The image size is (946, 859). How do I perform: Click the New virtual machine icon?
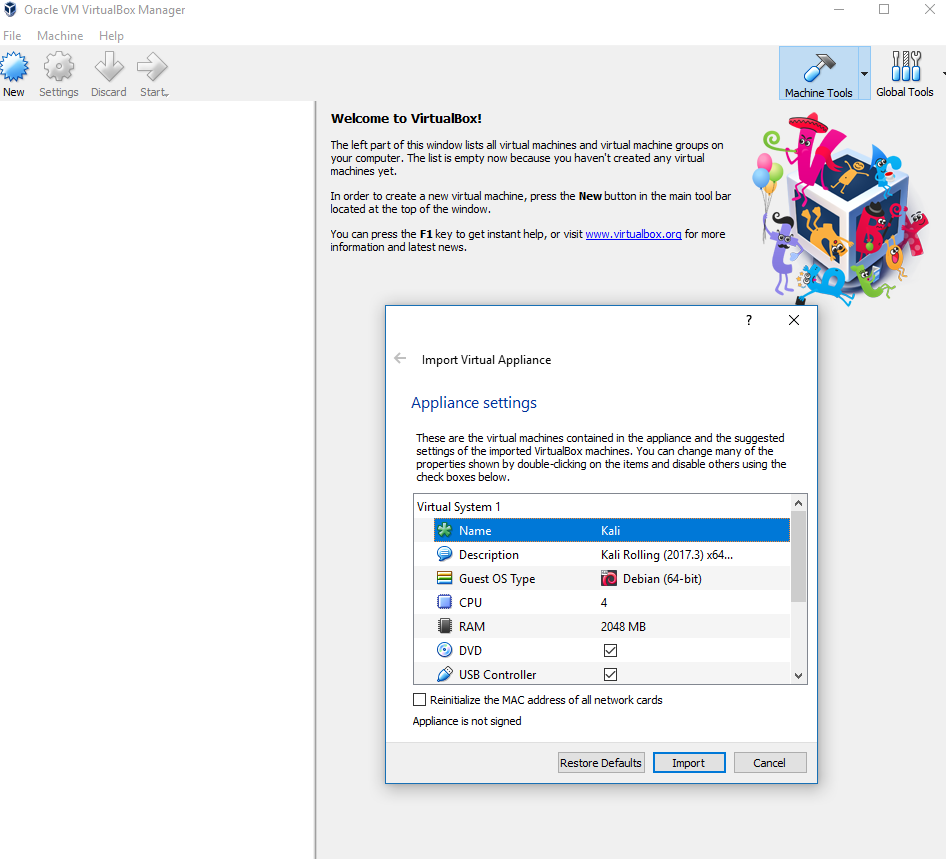coord(14,66)
